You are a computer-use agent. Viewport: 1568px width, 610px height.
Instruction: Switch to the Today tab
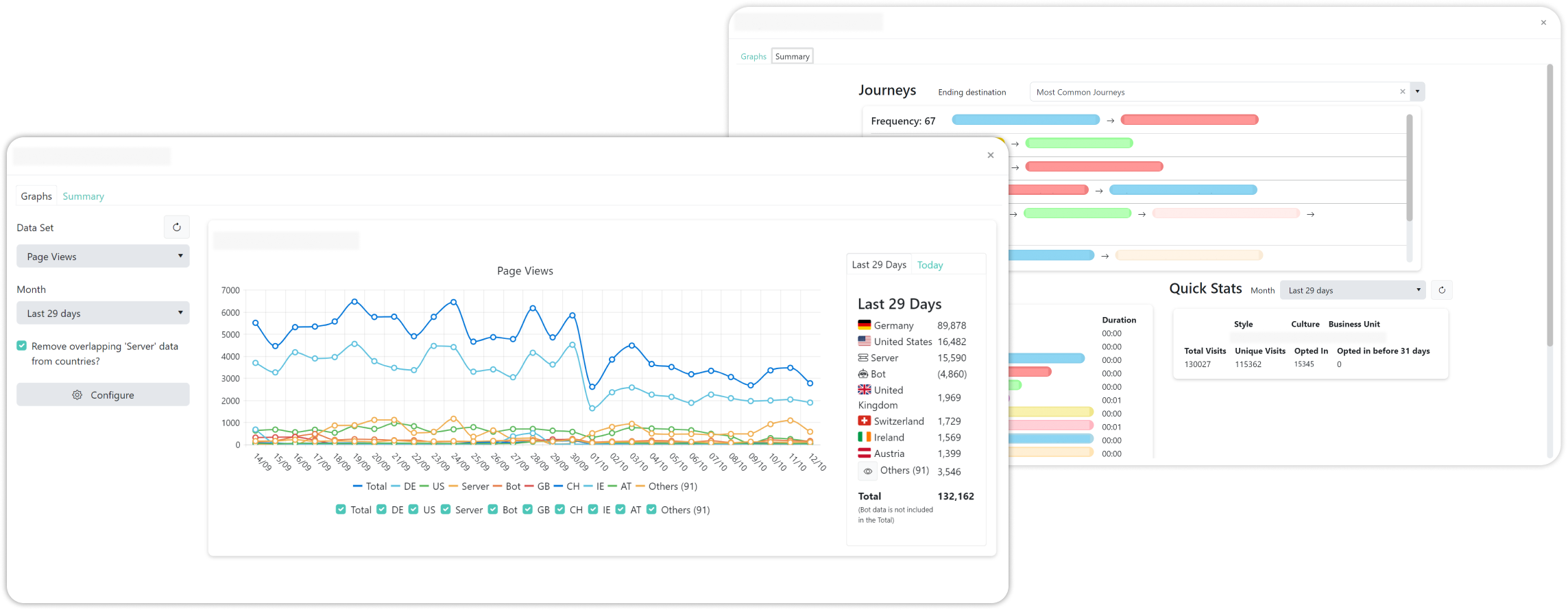[x=930, y=265]
